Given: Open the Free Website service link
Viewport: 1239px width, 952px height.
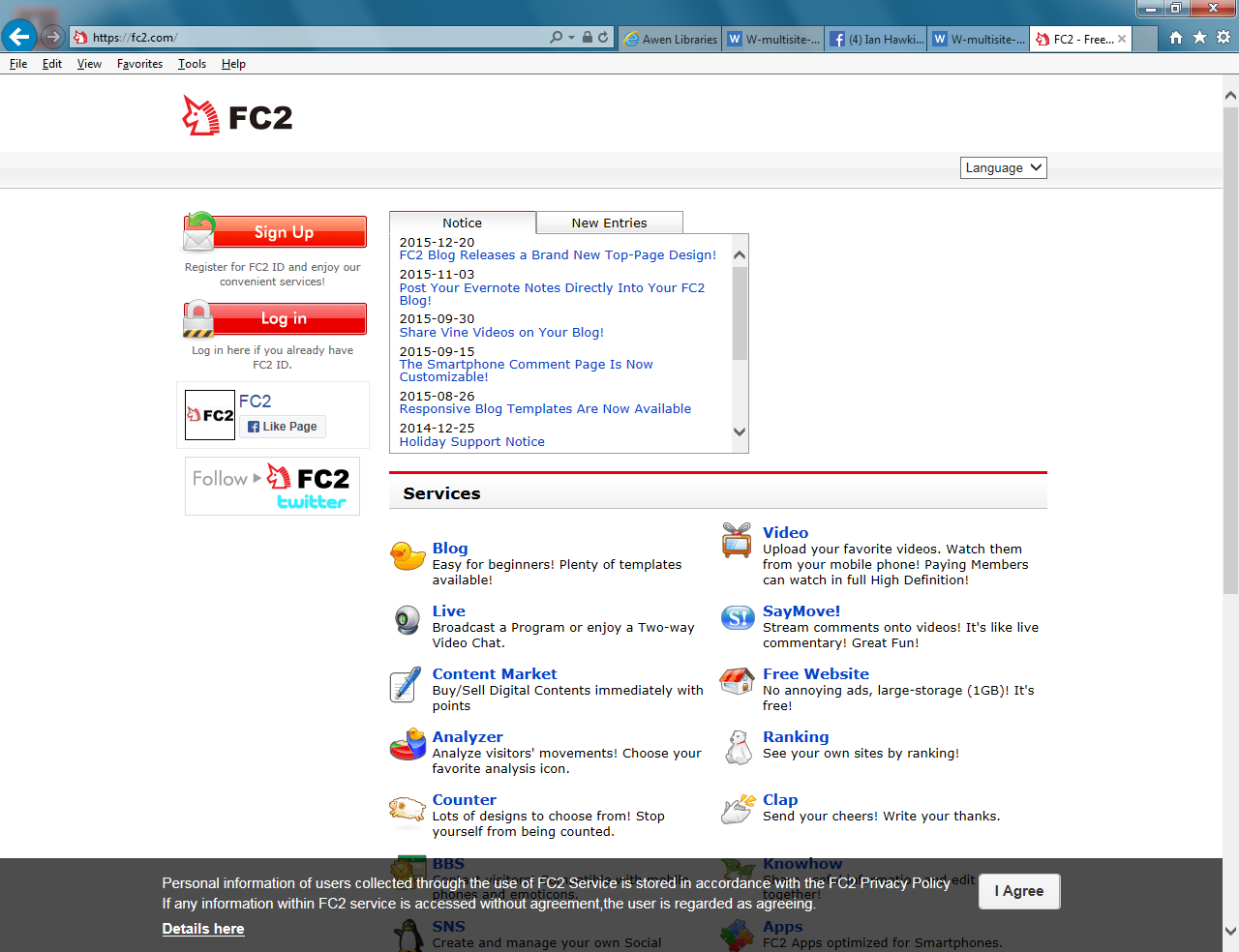Looking at the screenshot, I should 816,674.
